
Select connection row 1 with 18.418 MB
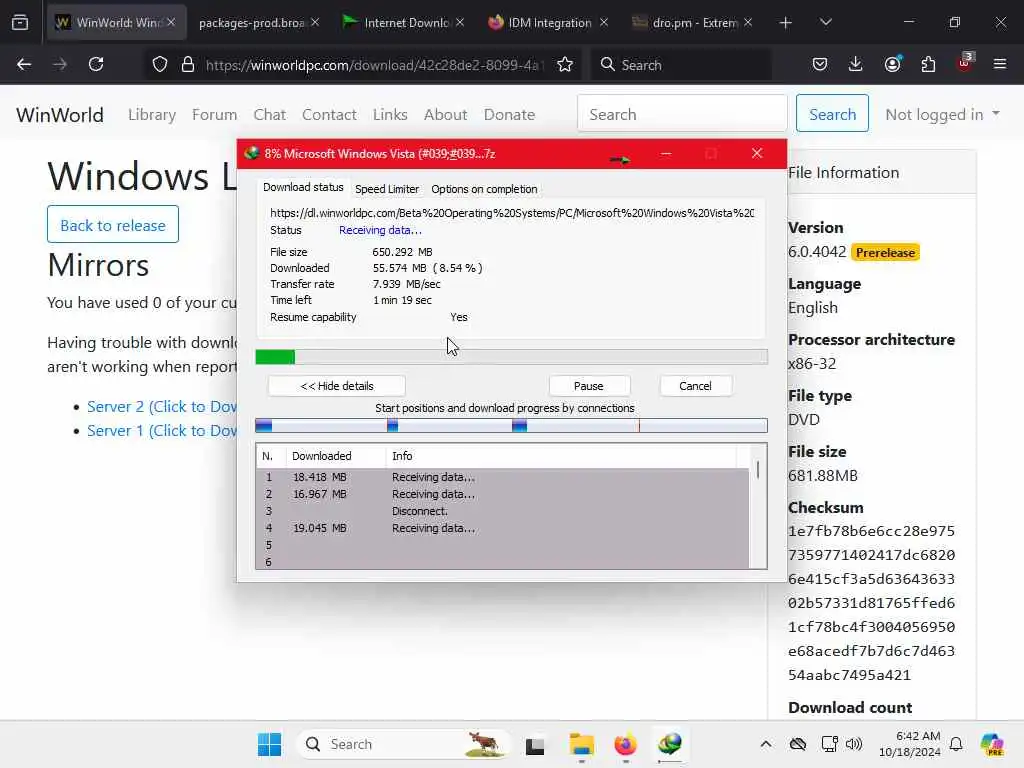[502, 477]
